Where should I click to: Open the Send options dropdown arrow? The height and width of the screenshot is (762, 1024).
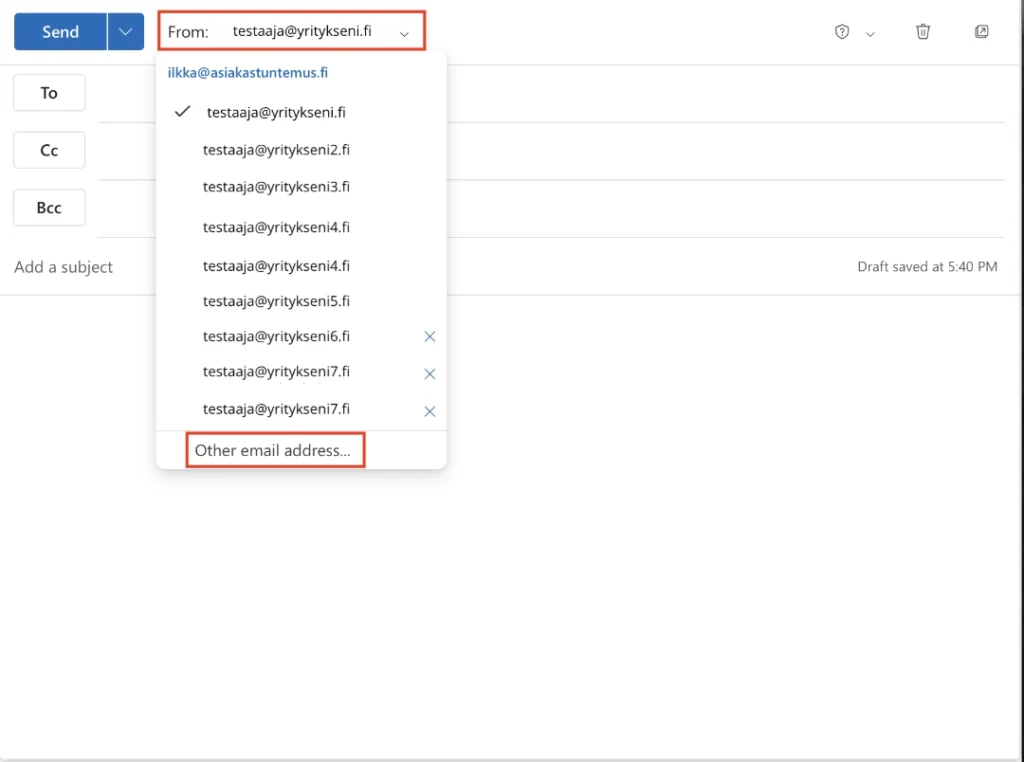point(125,31)
